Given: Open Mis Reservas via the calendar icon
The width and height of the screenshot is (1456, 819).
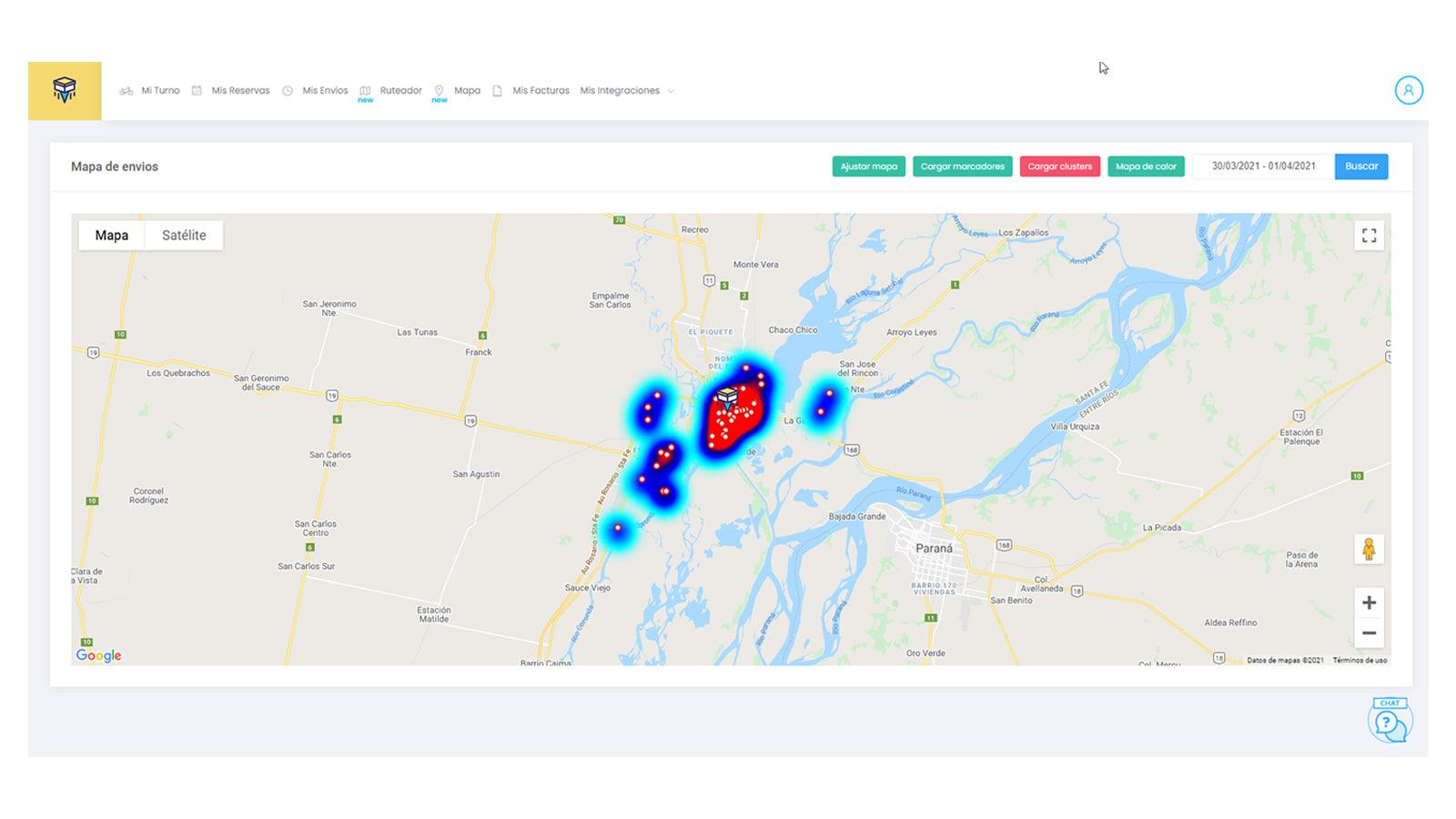Looking at the screenshot, I should (x=197, y=90).
